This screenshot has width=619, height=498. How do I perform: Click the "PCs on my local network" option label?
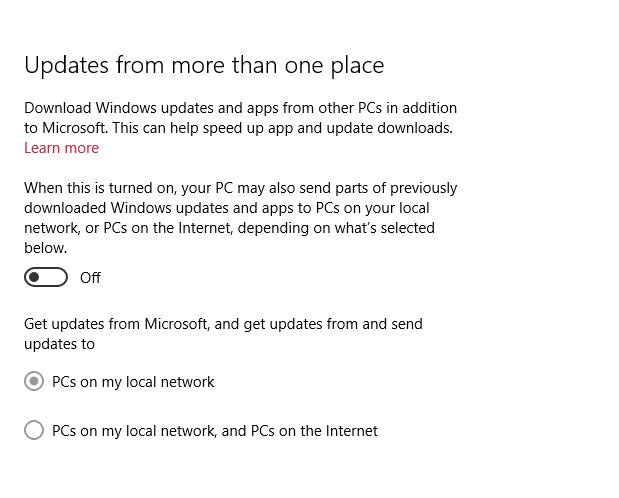pyautogui.click(x=133, y=382)
